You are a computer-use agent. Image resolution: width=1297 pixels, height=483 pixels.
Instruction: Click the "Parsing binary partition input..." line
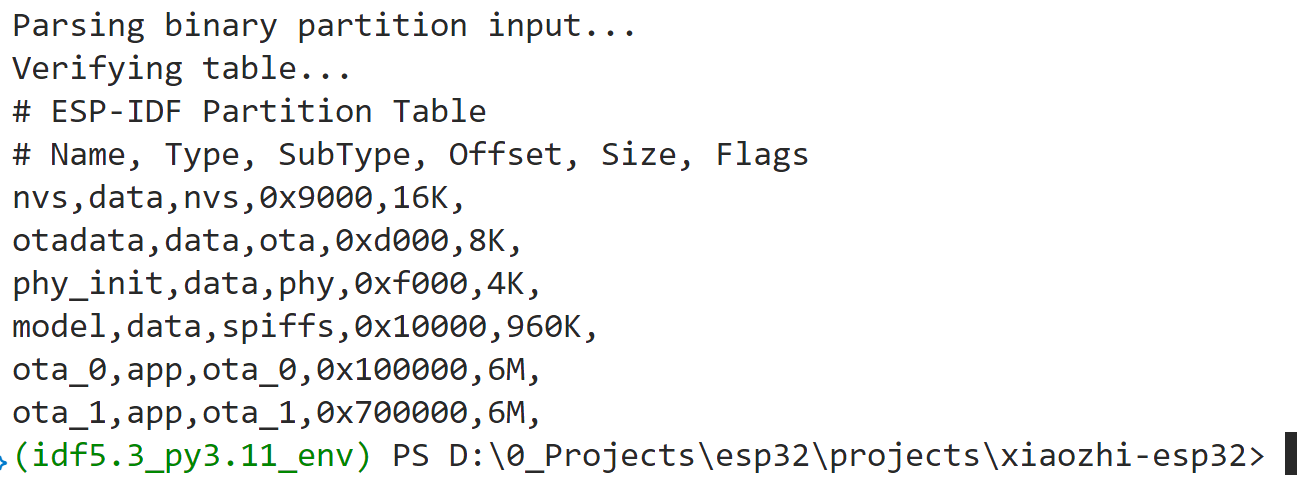(324, 26)
